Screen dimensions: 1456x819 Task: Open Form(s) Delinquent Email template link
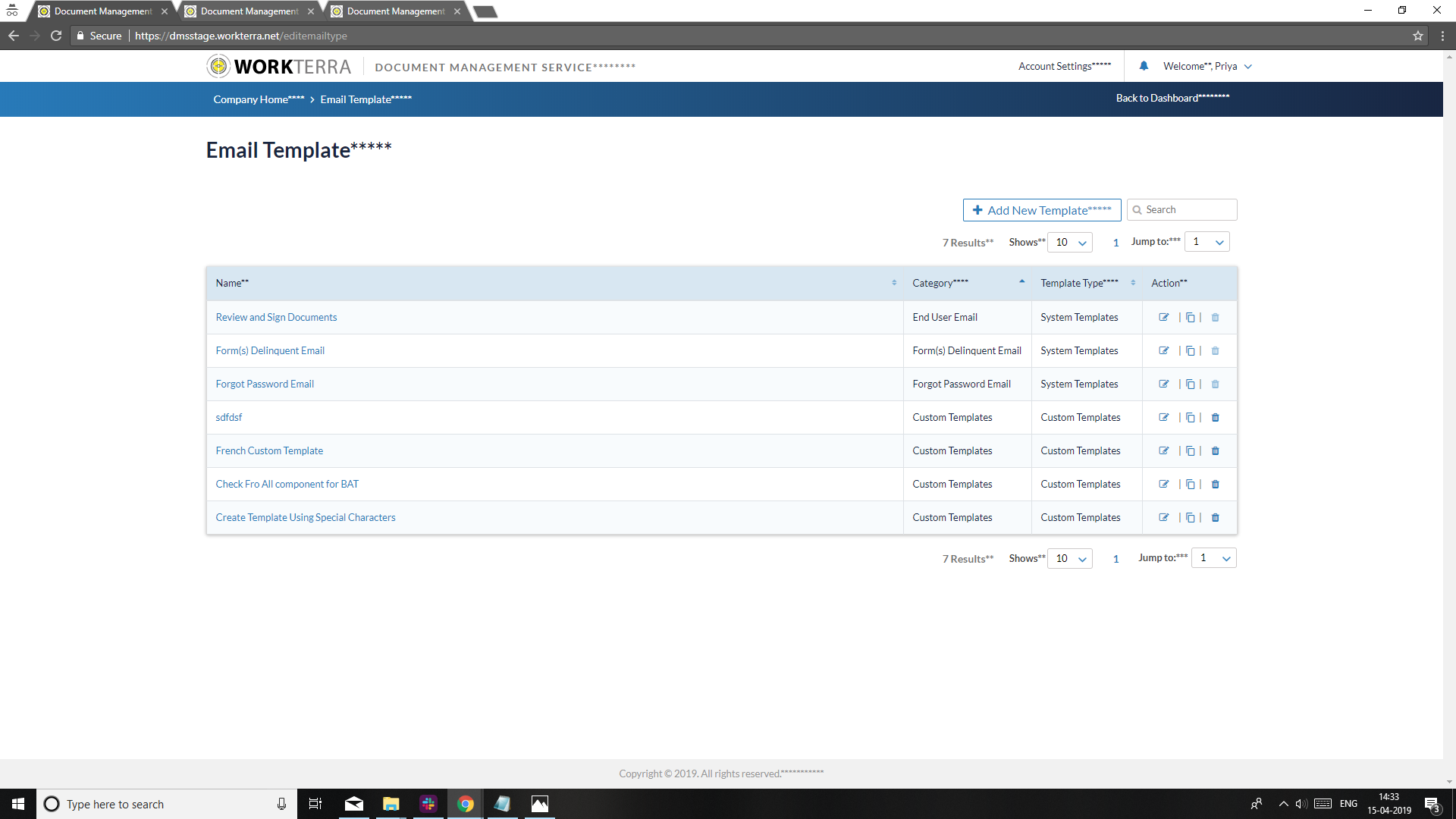coord(269,351)
